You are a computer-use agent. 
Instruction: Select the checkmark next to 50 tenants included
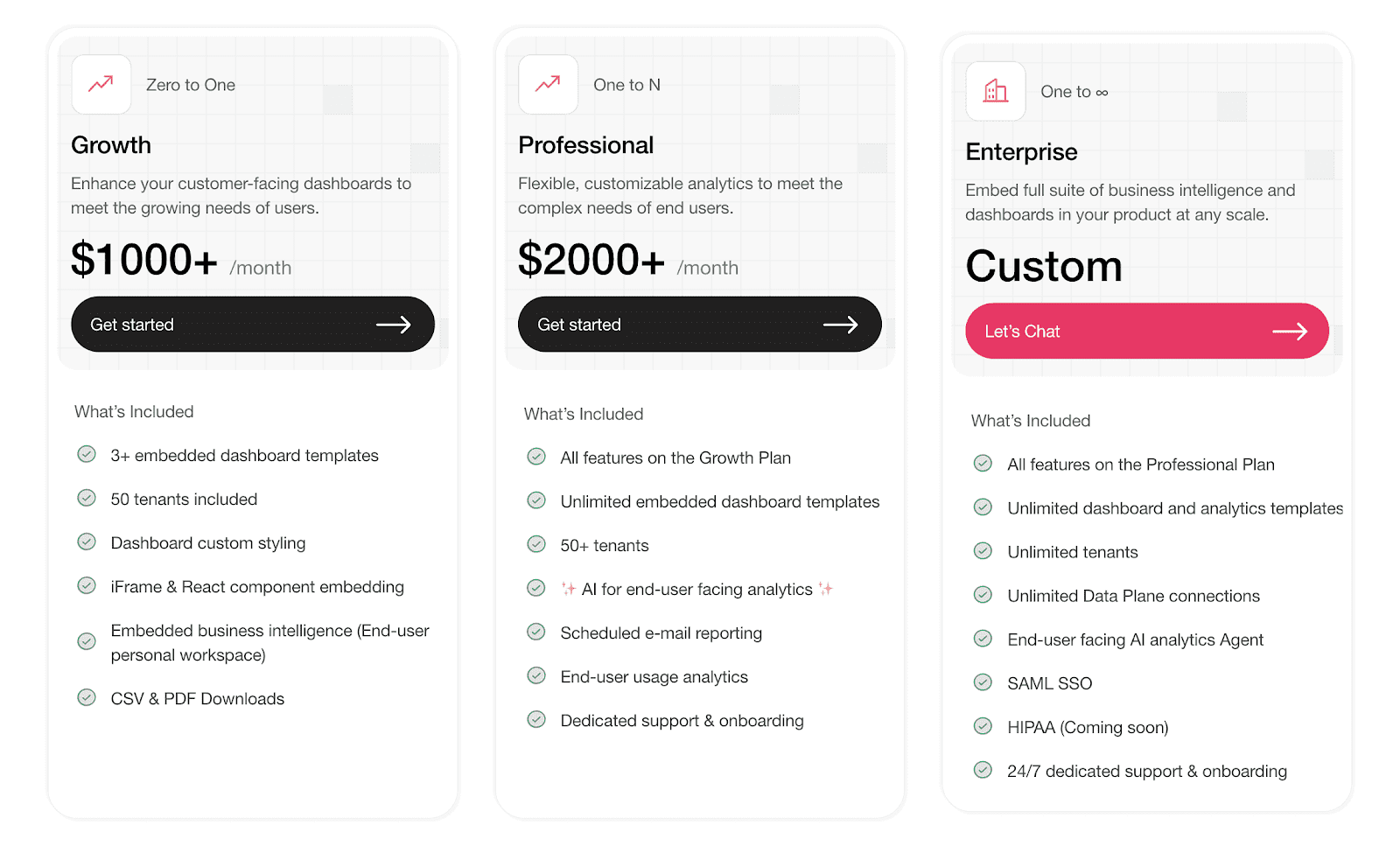coord(87,498)
